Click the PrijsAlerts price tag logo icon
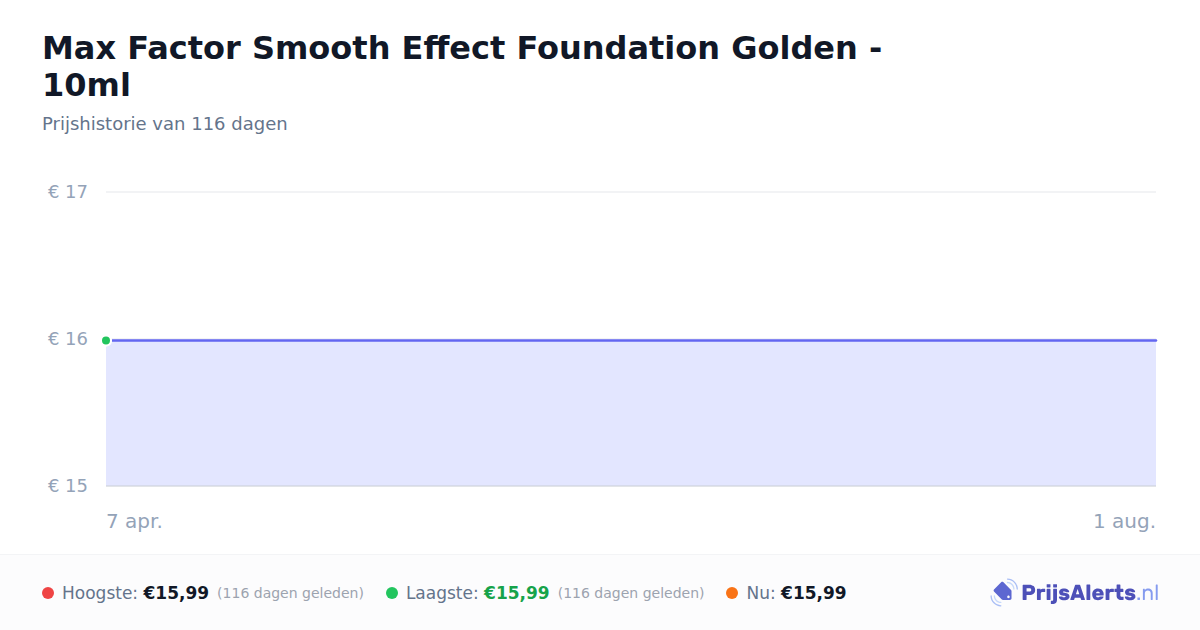1200x630 pixels. [1003, 593]
